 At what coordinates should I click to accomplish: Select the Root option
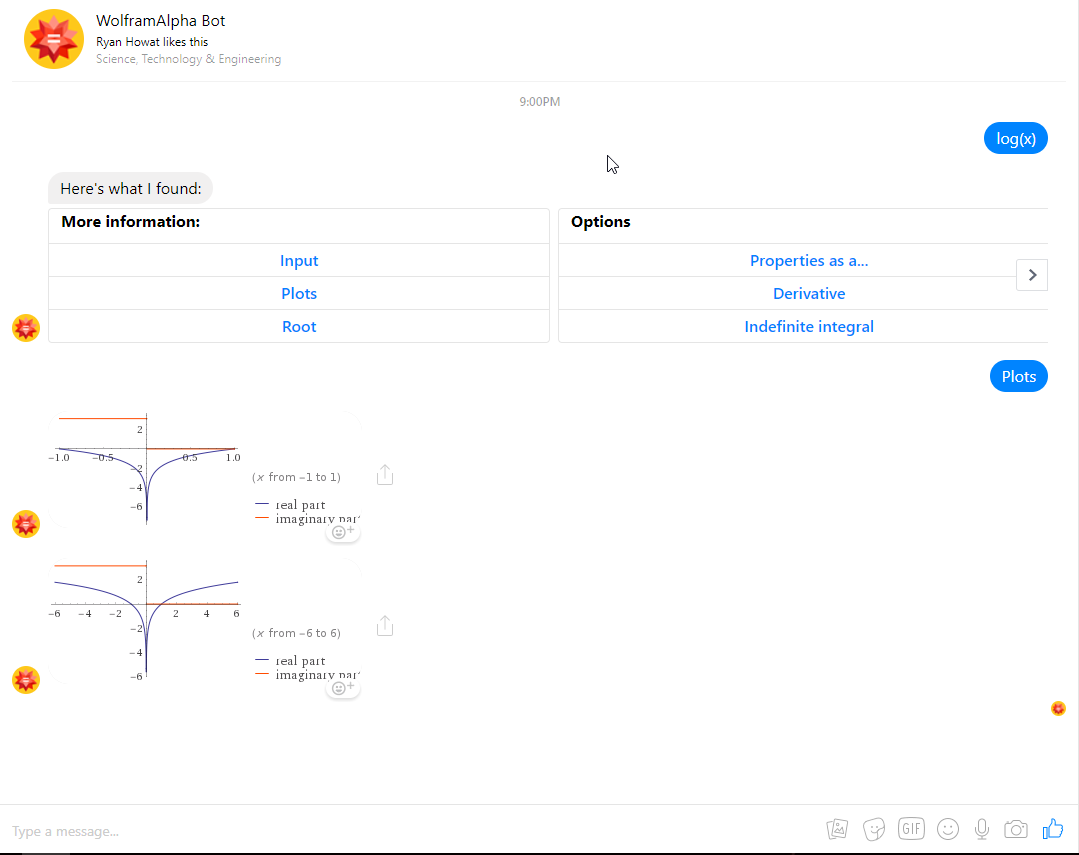pos(299,327)
